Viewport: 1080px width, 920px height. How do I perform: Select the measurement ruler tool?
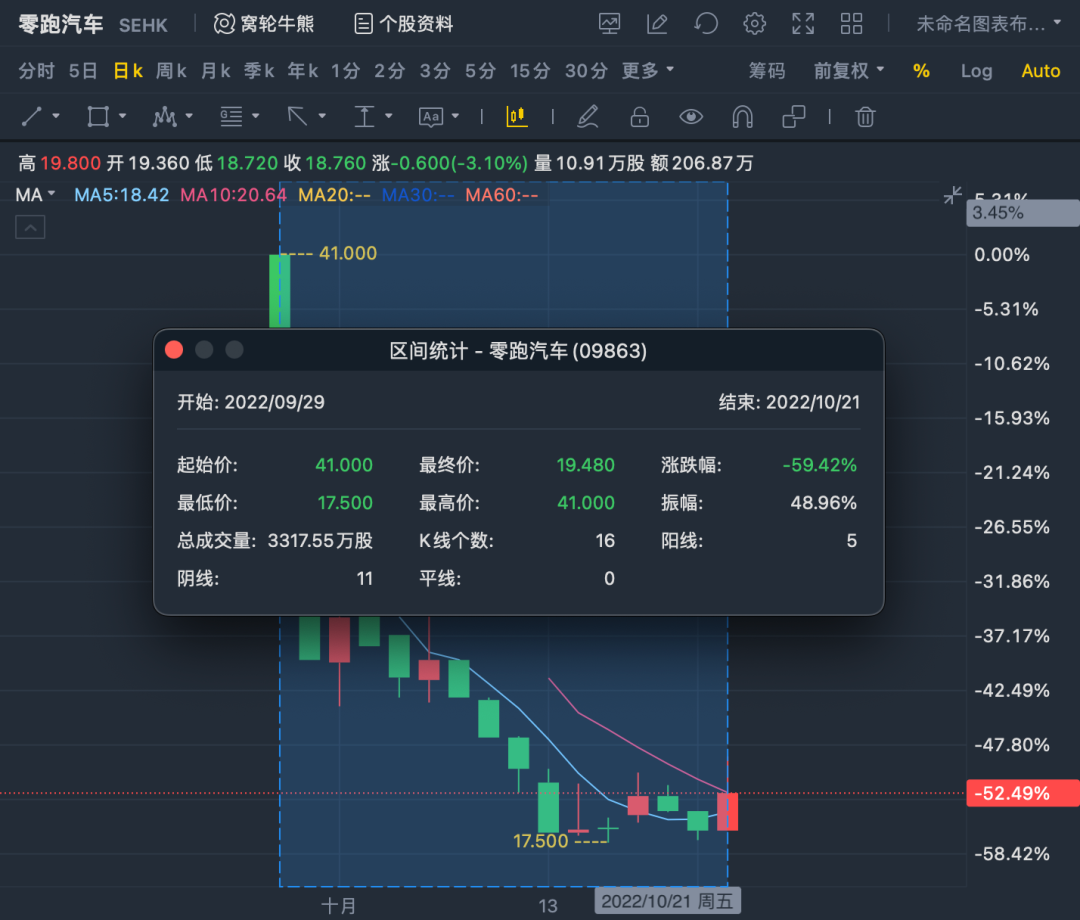[364, 117]
